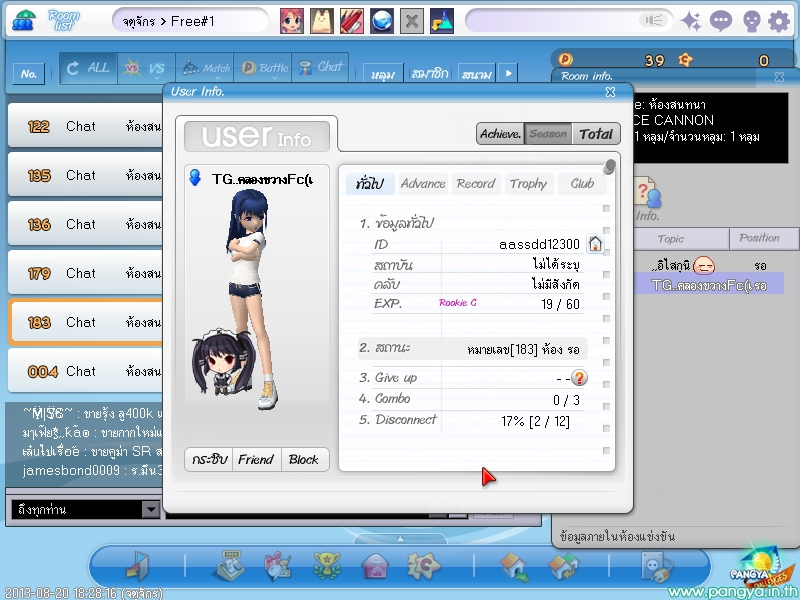800x600 pixels.
Task: Switch to the Trophy tab in User Info
Action: click(528, 184)
